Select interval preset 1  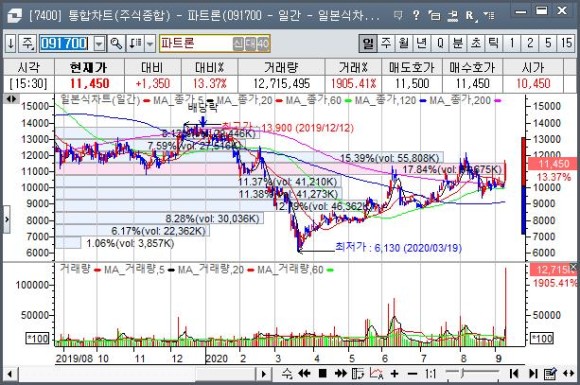(512, 43)
